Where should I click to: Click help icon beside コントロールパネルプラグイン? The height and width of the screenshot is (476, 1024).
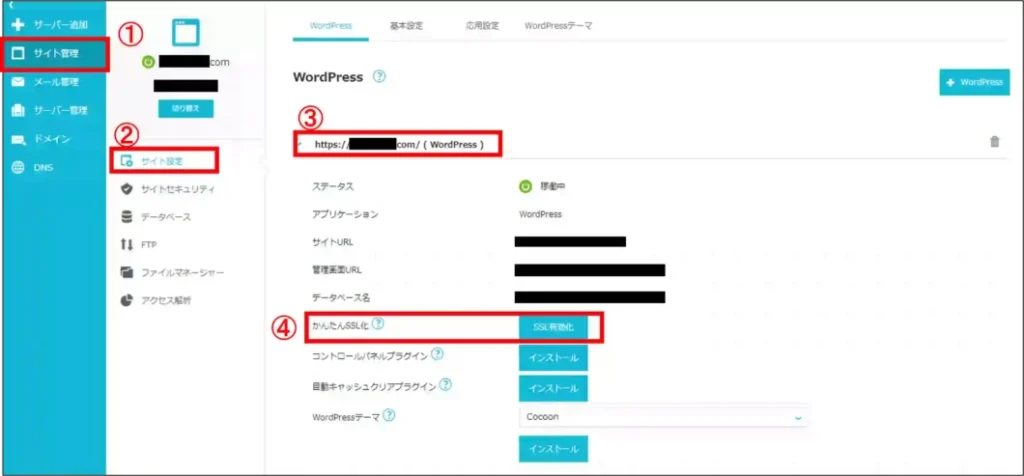(x=438, y=355)
